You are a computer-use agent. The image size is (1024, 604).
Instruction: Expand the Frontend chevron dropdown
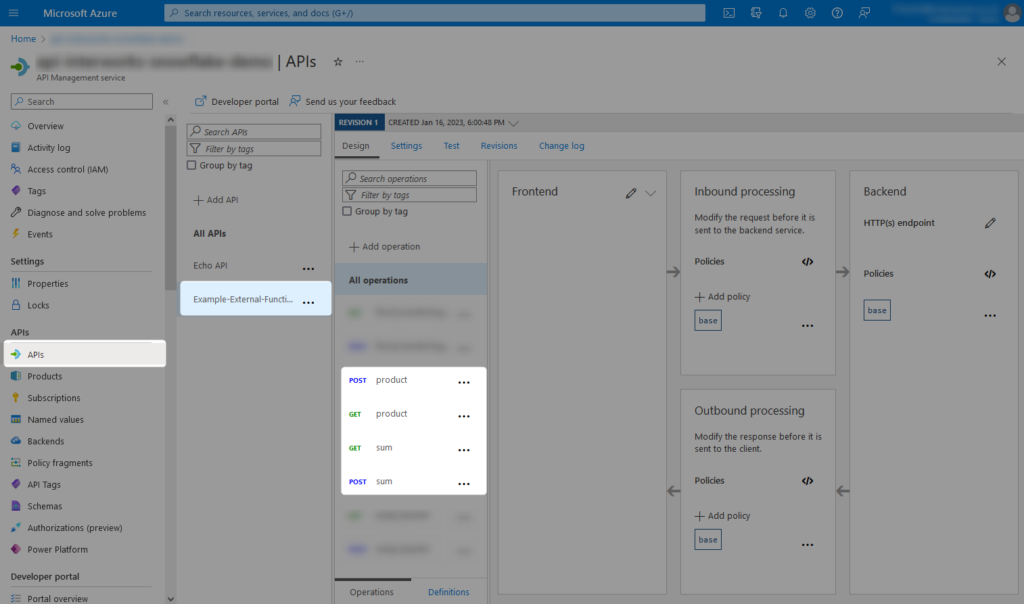pos(651,193)
